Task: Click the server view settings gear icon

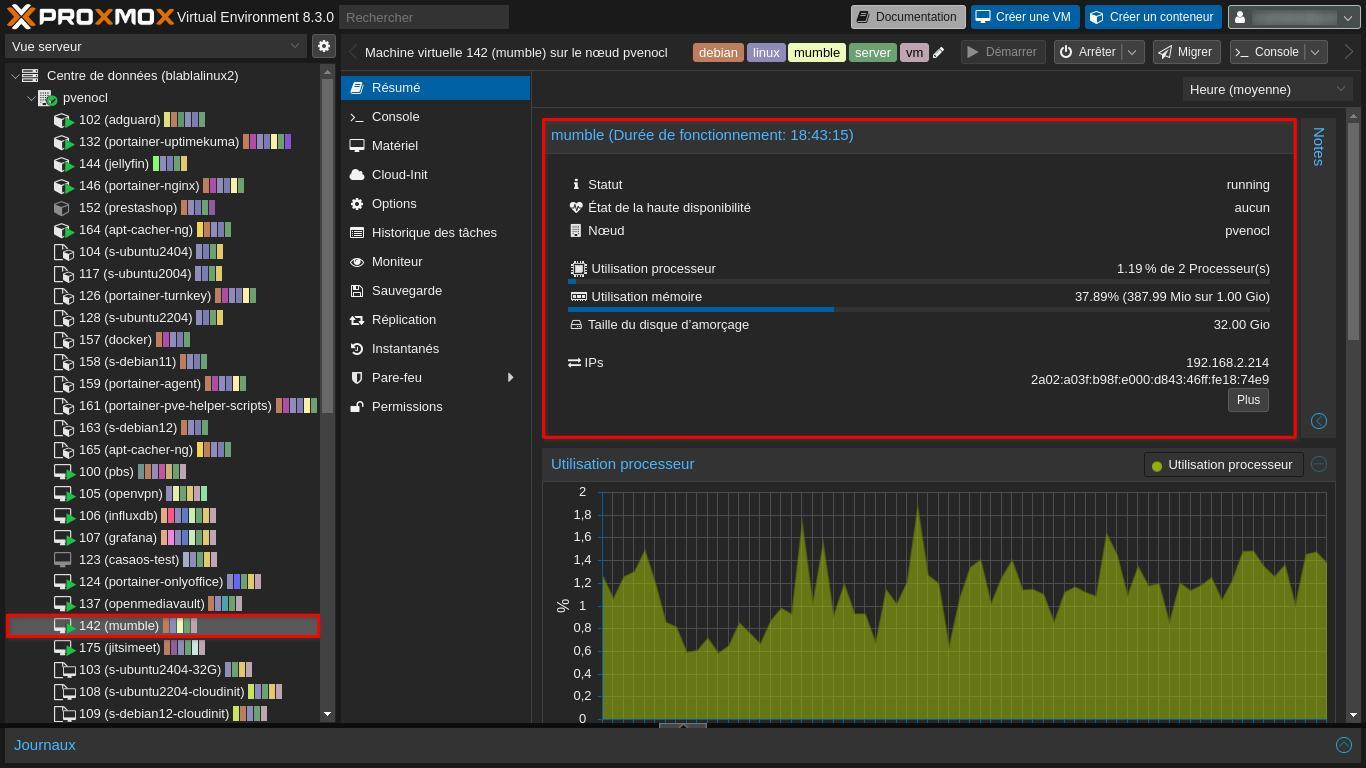Action: pyautogui.click(x=323, y=46)
